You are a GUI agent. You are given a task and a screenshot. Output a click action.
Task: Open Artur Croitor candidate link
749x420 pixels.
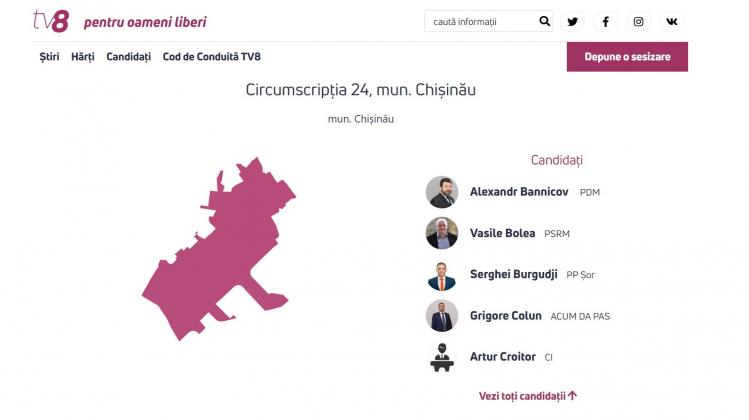pyautogui.click(x=503, y=357)
